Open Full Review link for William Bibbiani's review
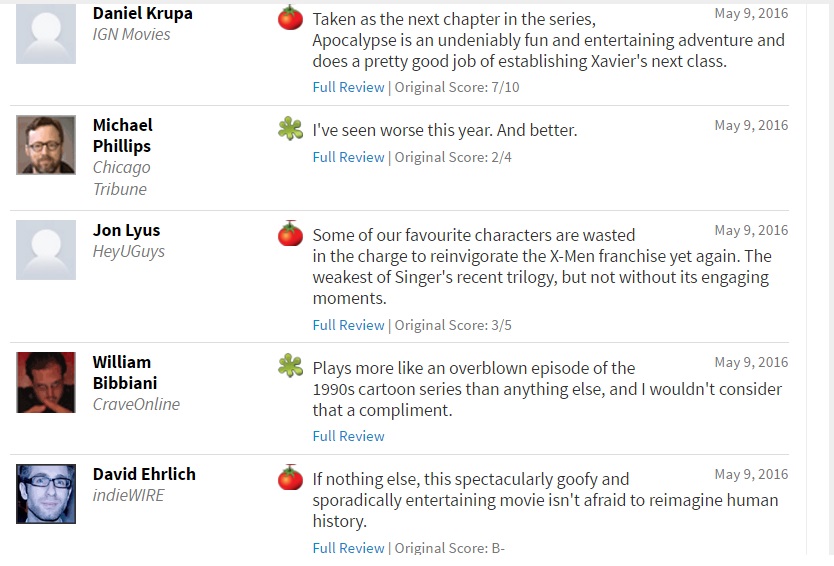Image resolution: width=834 pixels, height=566 pixels. (x=348, y=436)
